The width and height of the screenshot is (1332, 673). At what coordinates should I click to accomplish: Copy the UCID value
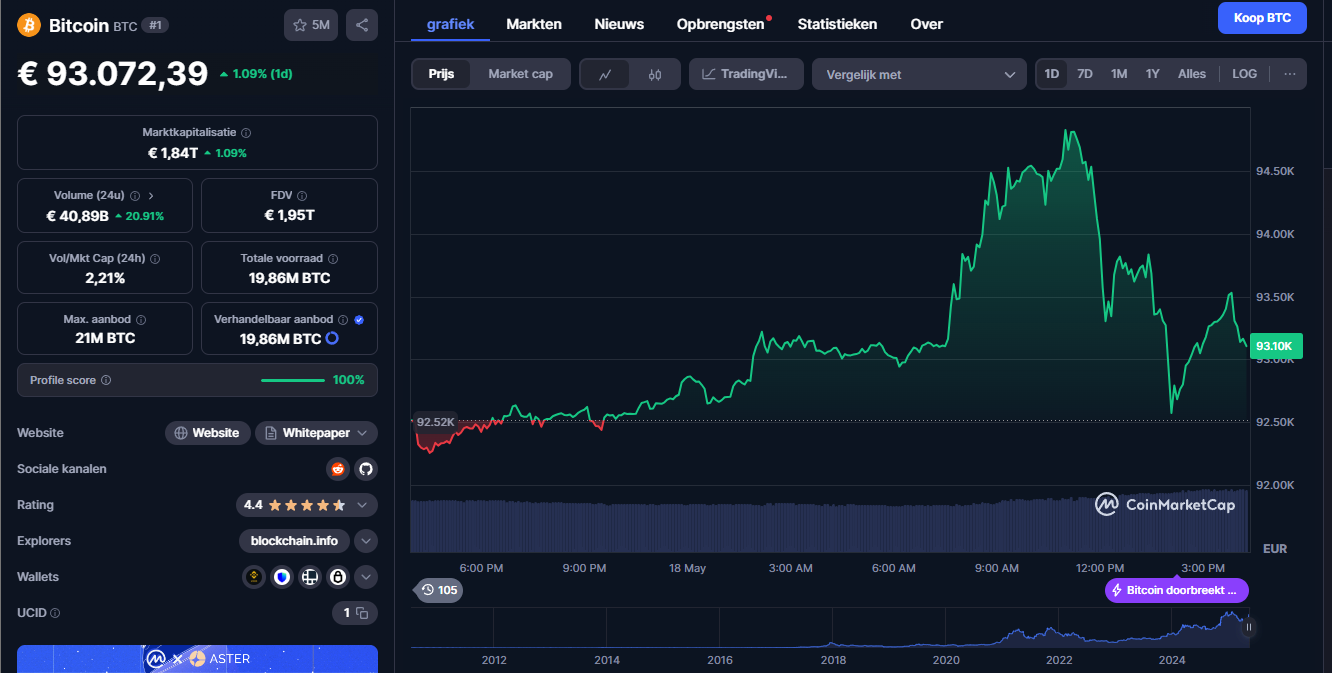point(362,613)
